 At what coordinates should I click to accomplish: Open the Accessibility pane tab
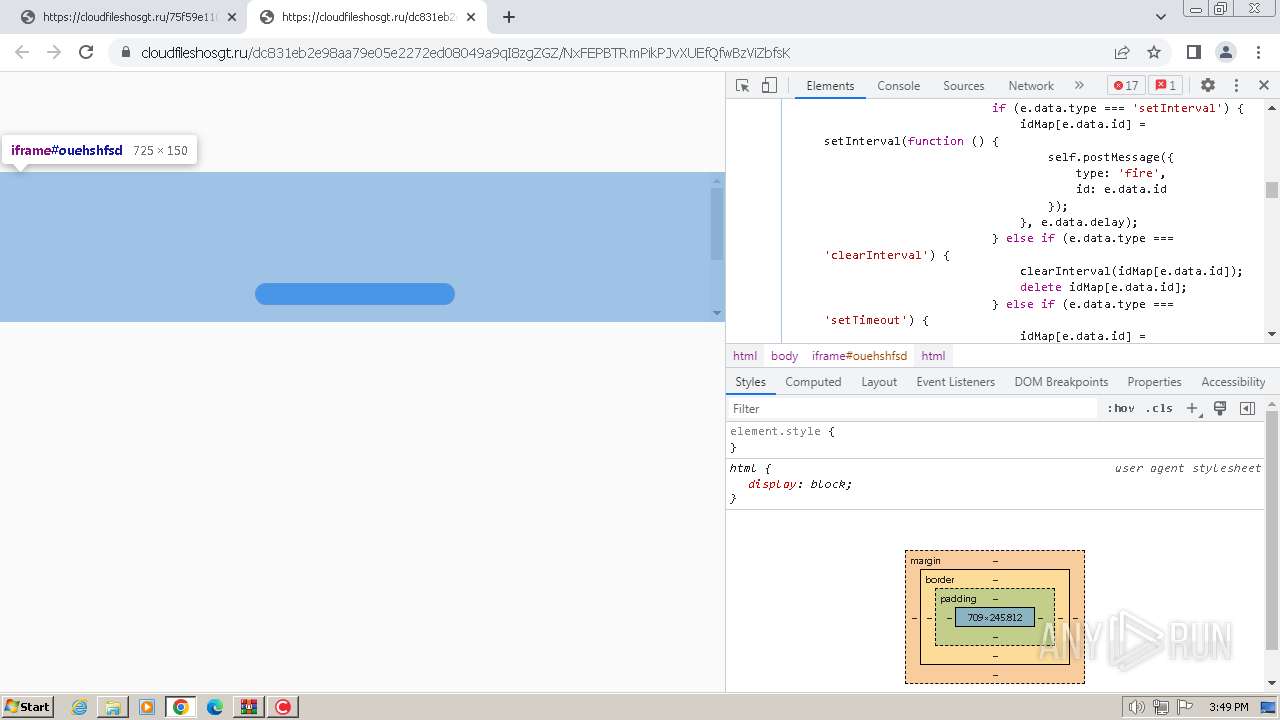(x=1233, y=382)
